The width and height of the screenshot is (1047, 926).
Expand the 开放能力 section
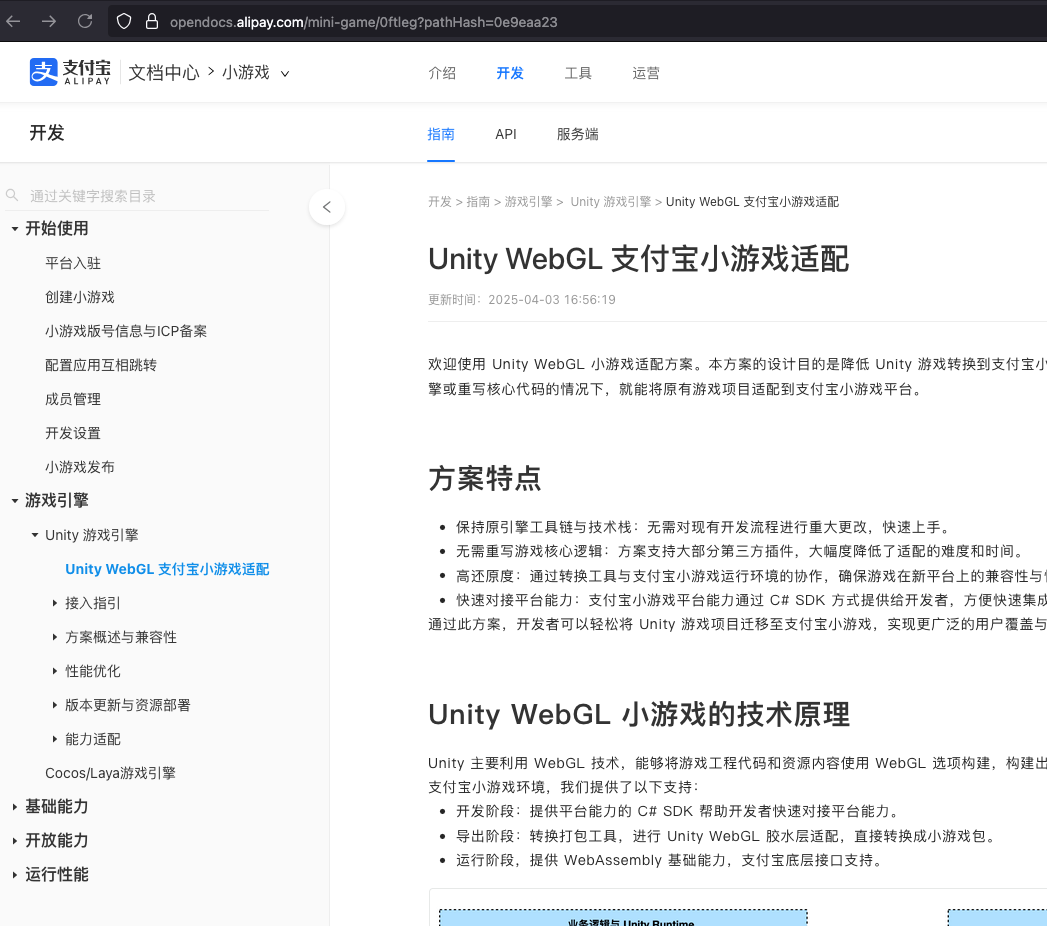[15, 841]
